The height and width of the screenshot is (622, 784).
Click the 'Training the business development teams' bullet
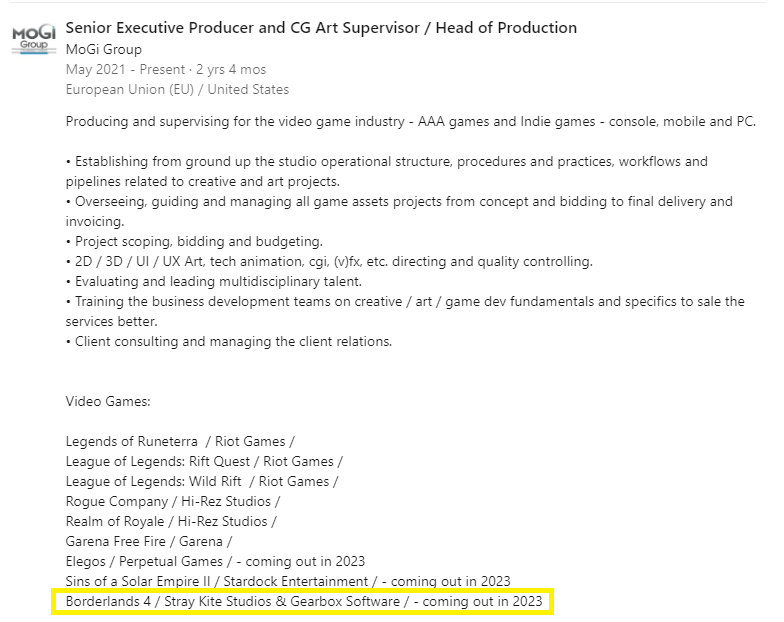[x=405, y=301]
